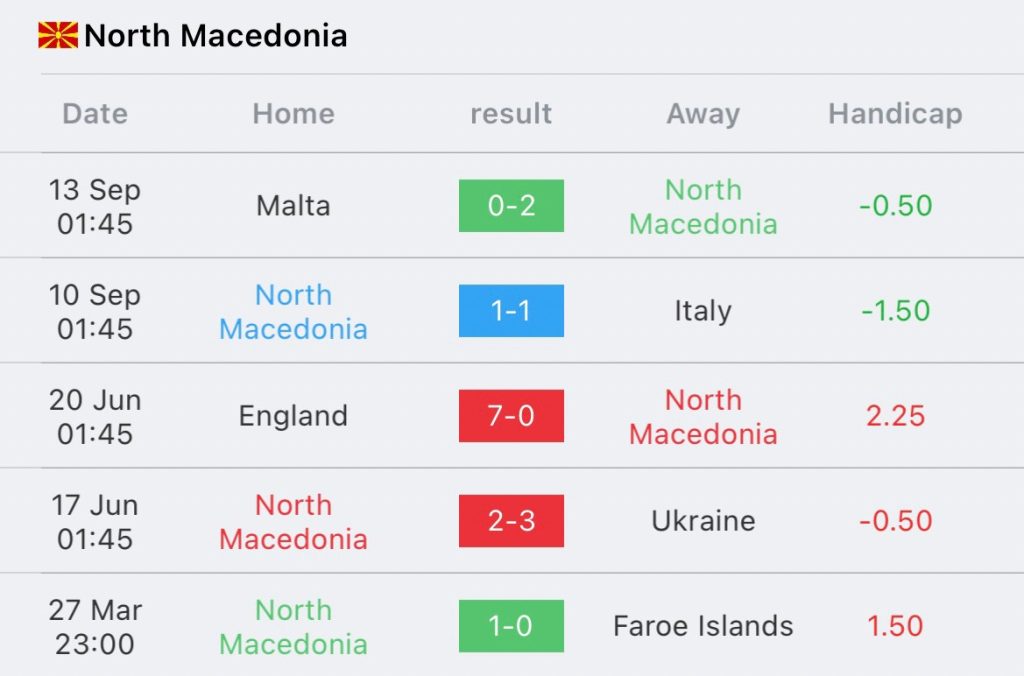Open the red 2-3 result badge
Image resolution: width=1024 pixels, height=676 pixels.
(x=511, y=521)
